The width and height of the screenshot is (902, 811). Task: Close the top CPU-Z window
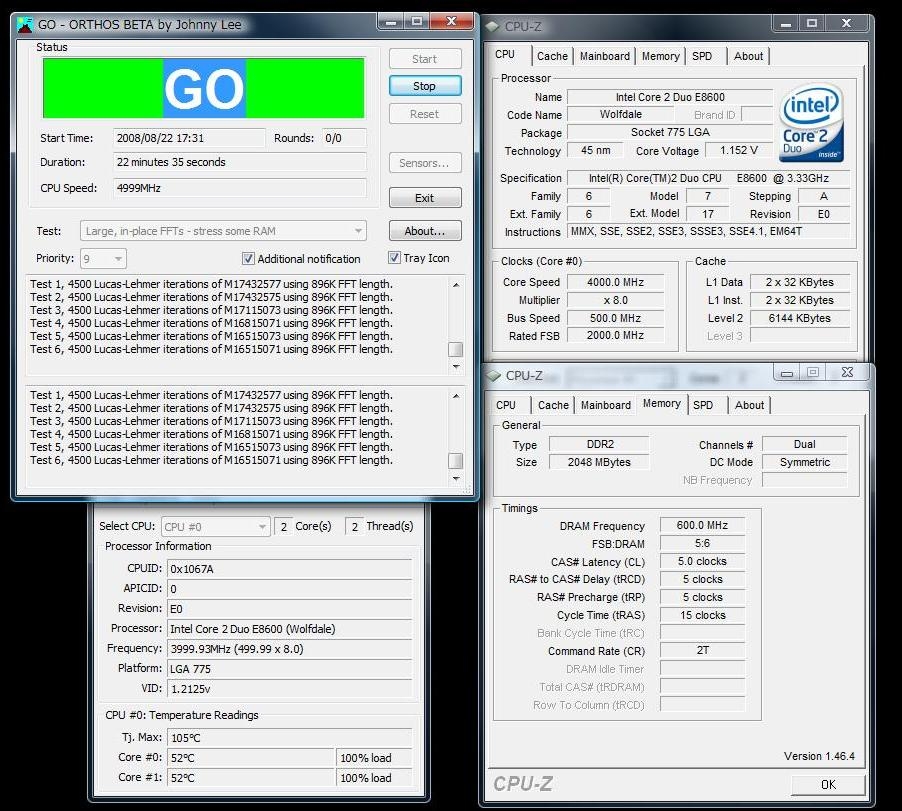[847, 23]
